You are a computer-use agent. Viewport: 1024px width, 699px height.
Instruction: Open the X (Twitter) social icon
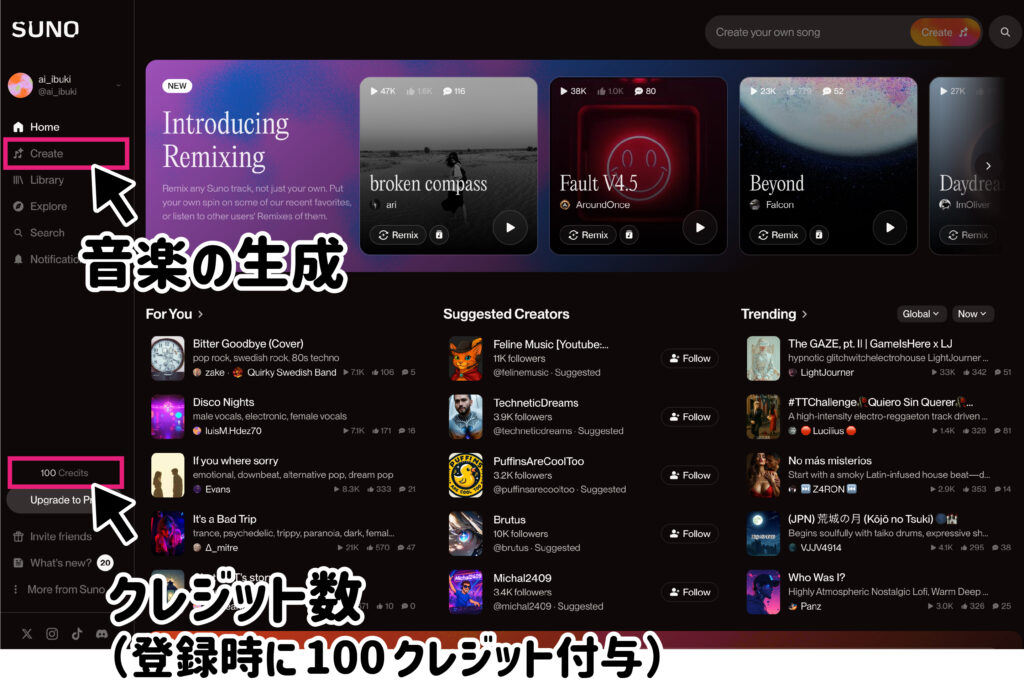pyautogui.click(x=27, y=634)
